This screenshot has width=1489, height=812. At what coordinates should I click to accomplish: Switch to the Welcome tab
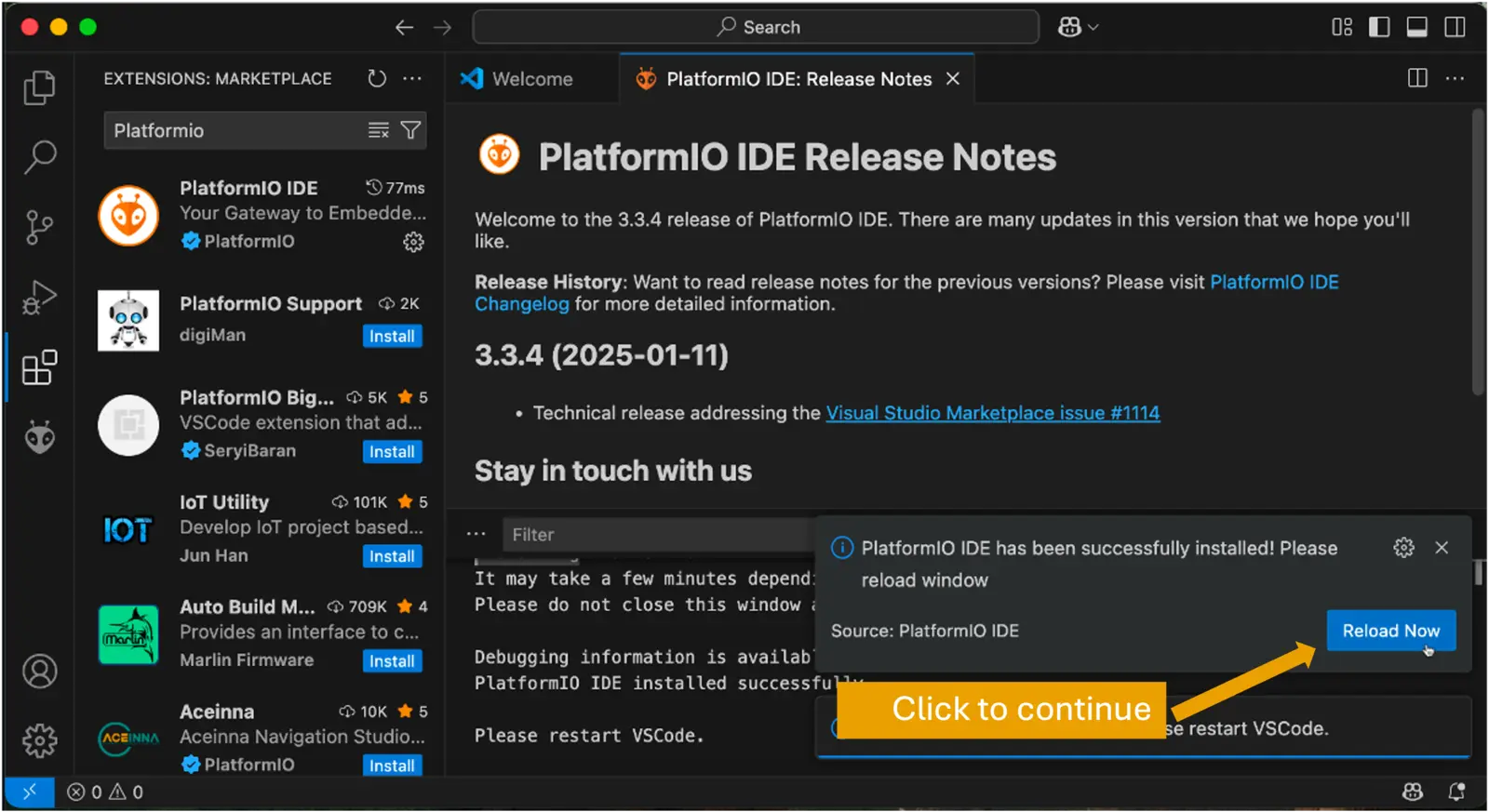[530, 79]
